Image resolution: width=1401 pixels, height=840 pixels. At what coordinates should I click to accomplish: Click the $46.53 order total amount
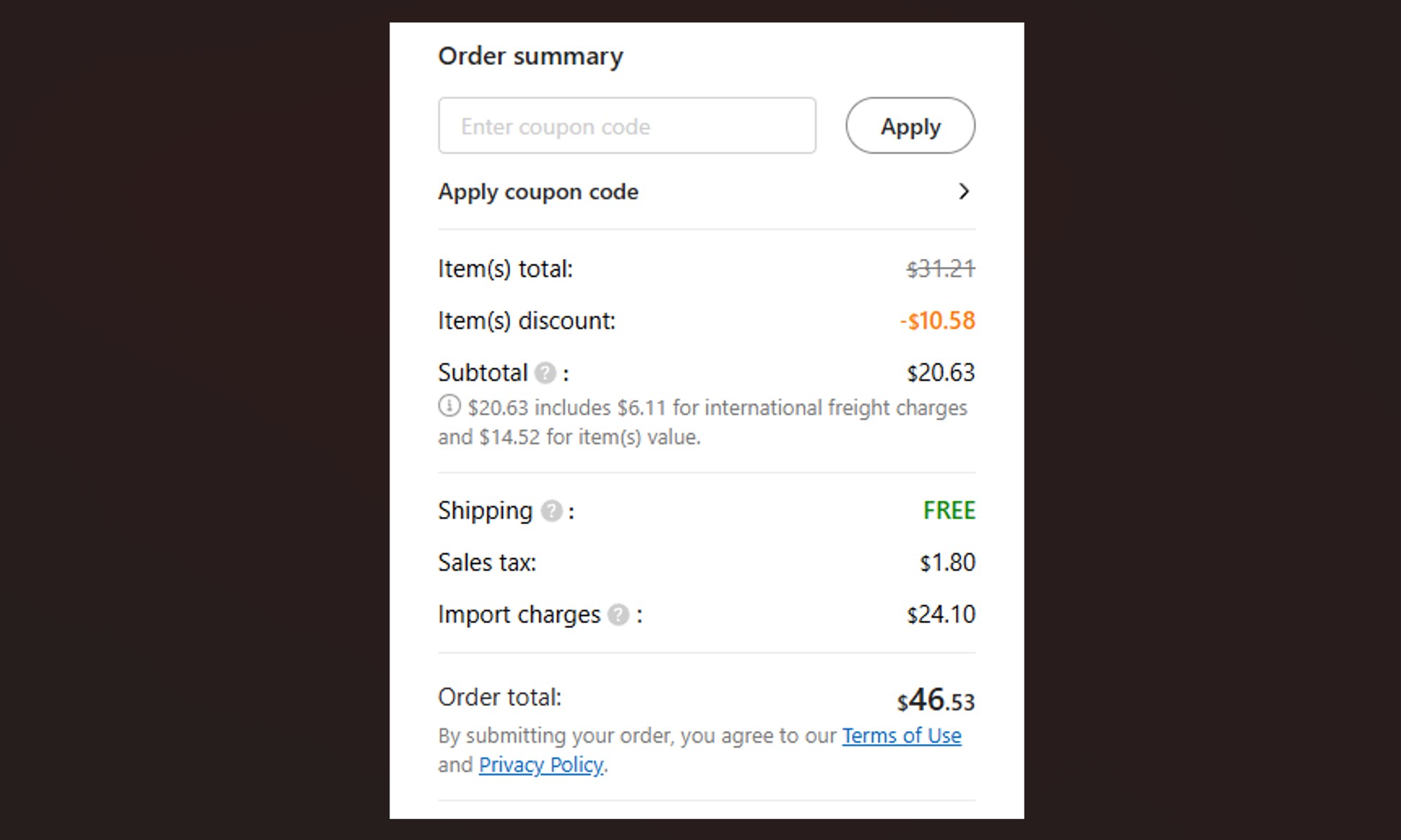[935, 700]
